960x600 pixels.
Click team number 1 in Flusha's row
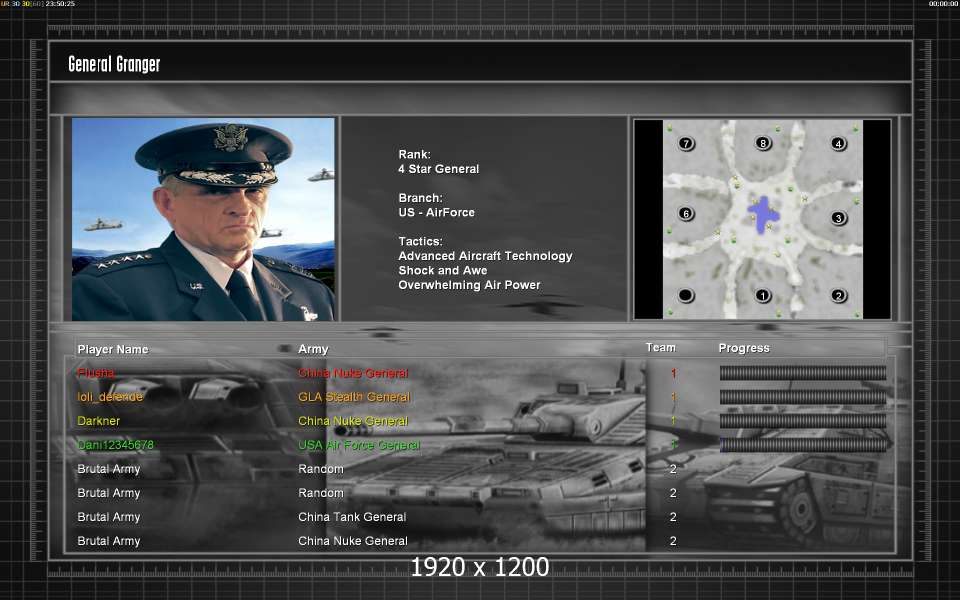coord(673,373)
